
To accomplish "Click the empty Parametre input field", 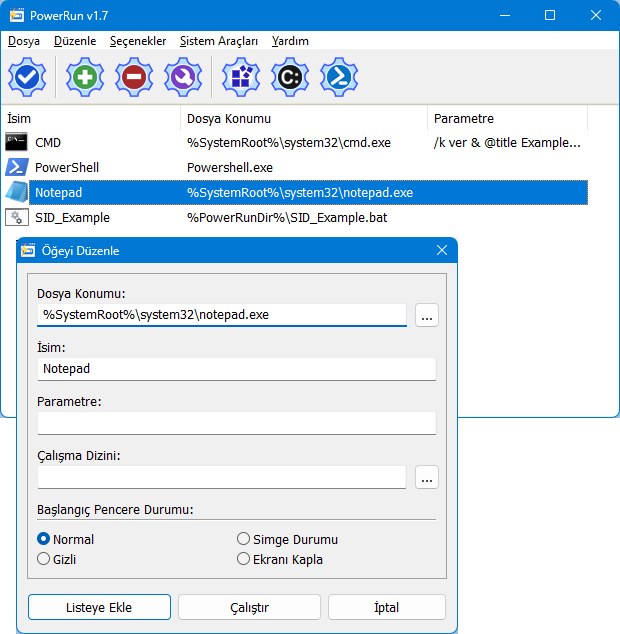I will point(237,423).
